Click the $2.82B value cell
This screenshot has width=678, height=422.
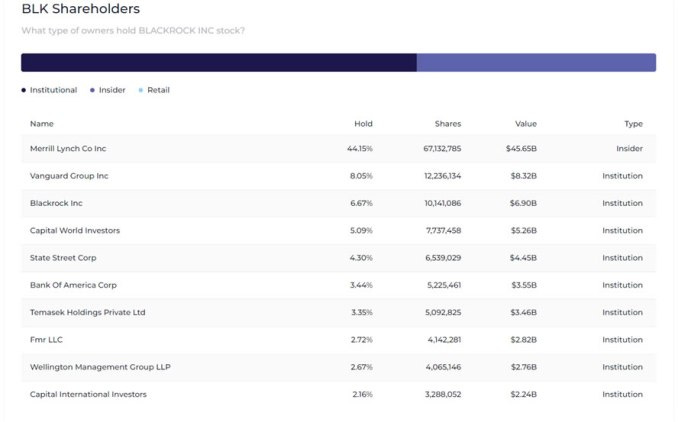click(523, 339)
